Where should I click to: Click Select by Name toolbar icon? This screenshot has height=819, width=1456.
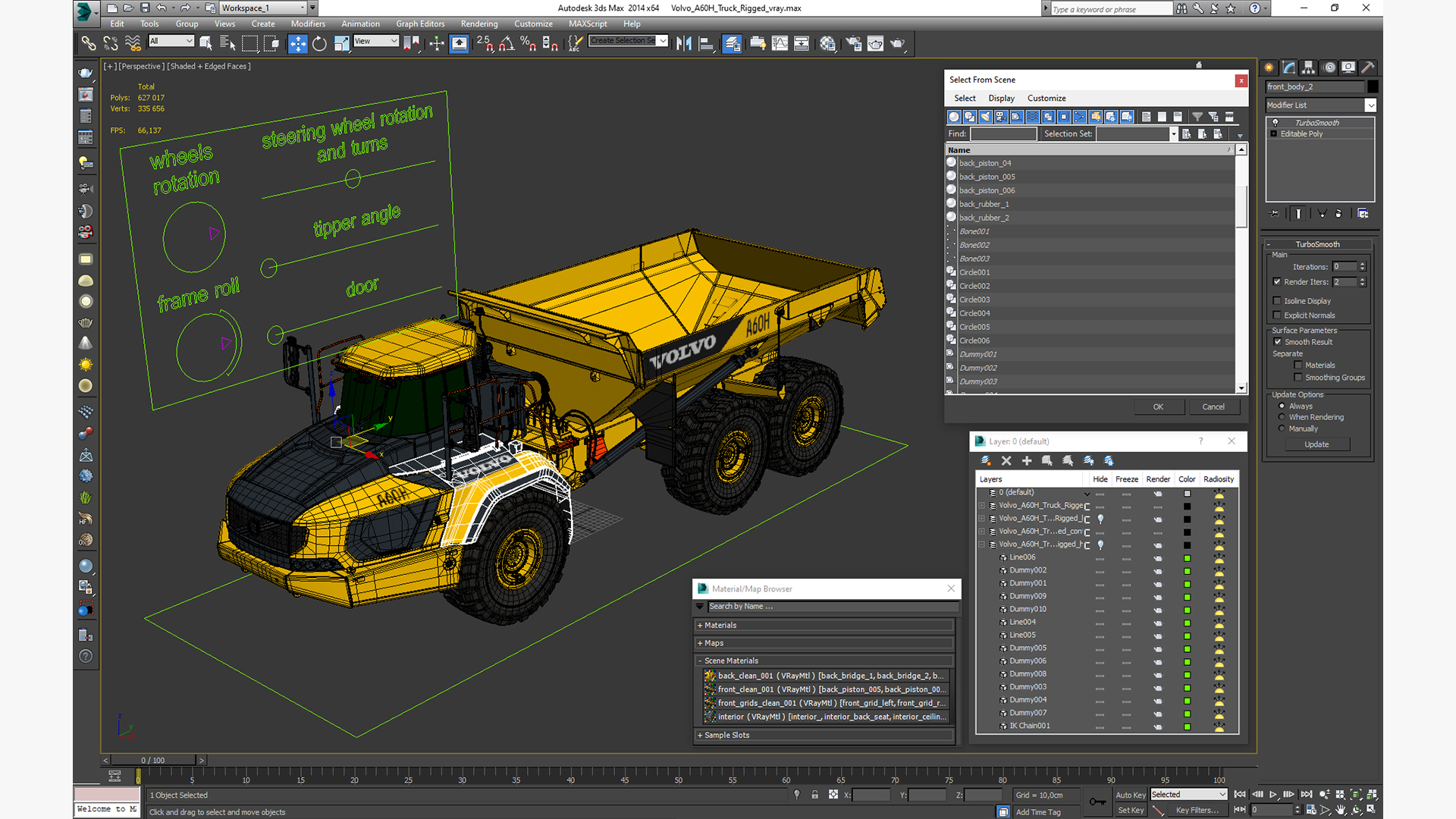[x=227, y=43]
